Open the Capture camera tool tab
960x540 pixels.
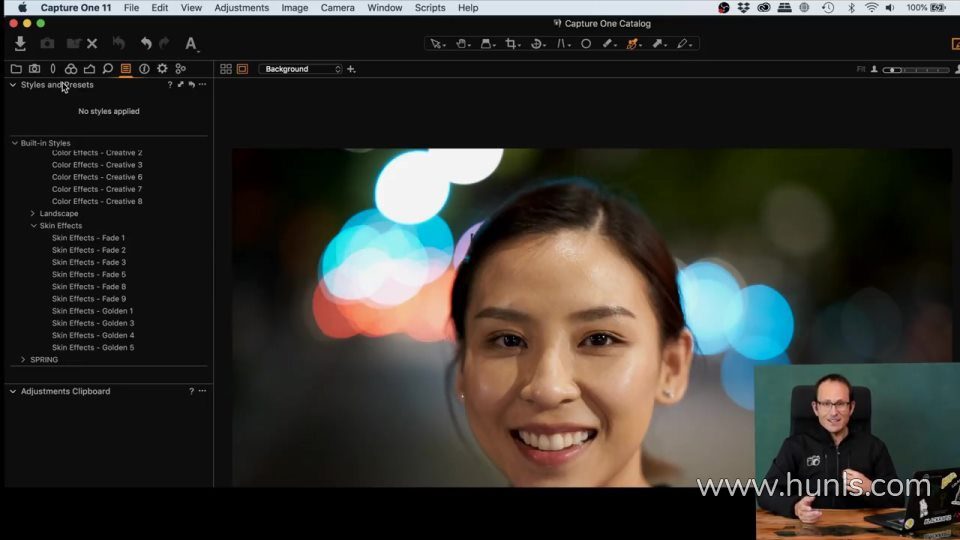coord(34,69)
